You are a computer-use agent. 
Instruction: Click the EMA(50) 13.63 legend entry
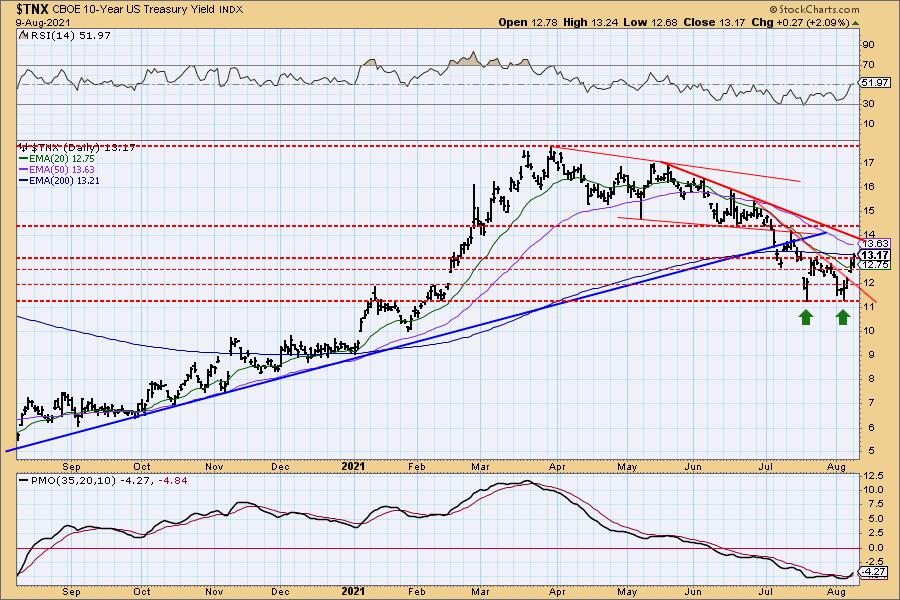click(x=57, y=169)
